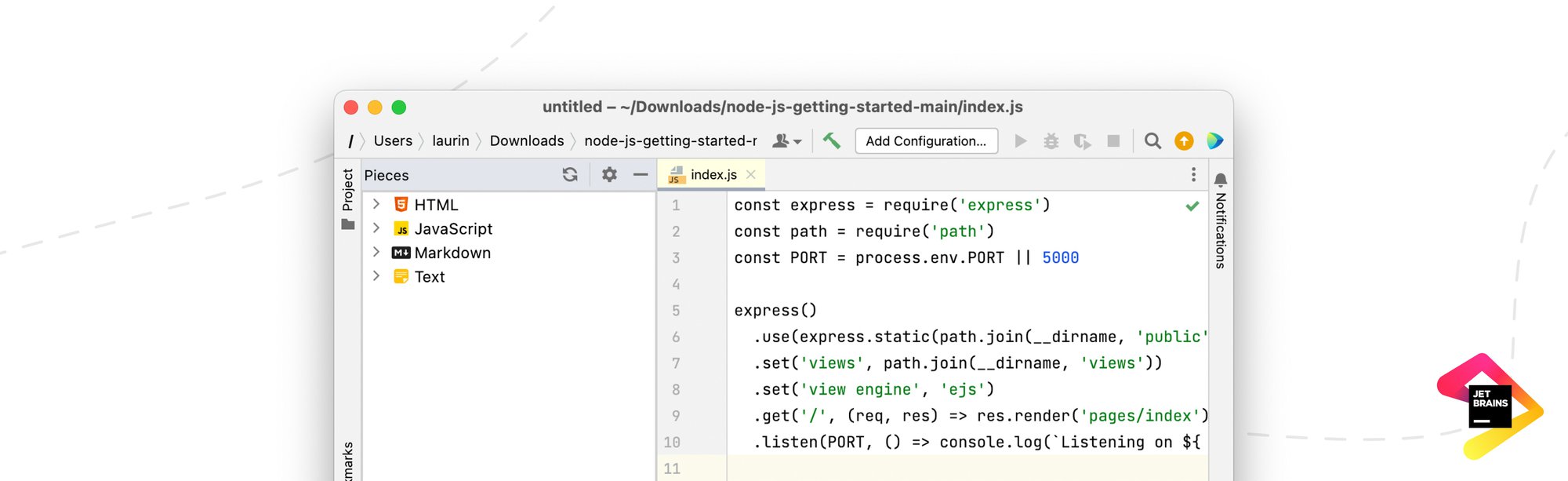
Task: Select the JavaScript item in Pieces
Action: click(x=453, y=229)
